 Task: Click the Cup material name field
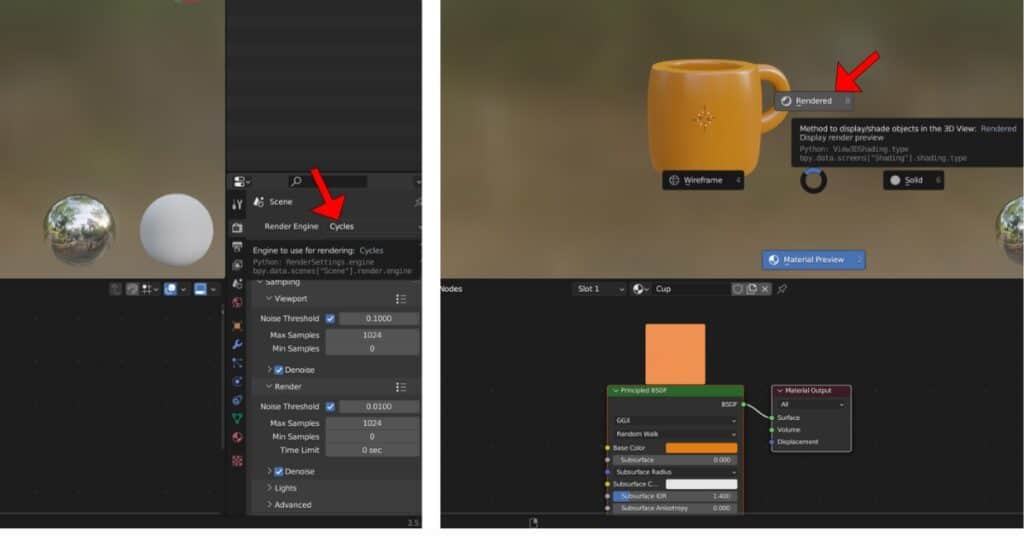tap(690, 289)
